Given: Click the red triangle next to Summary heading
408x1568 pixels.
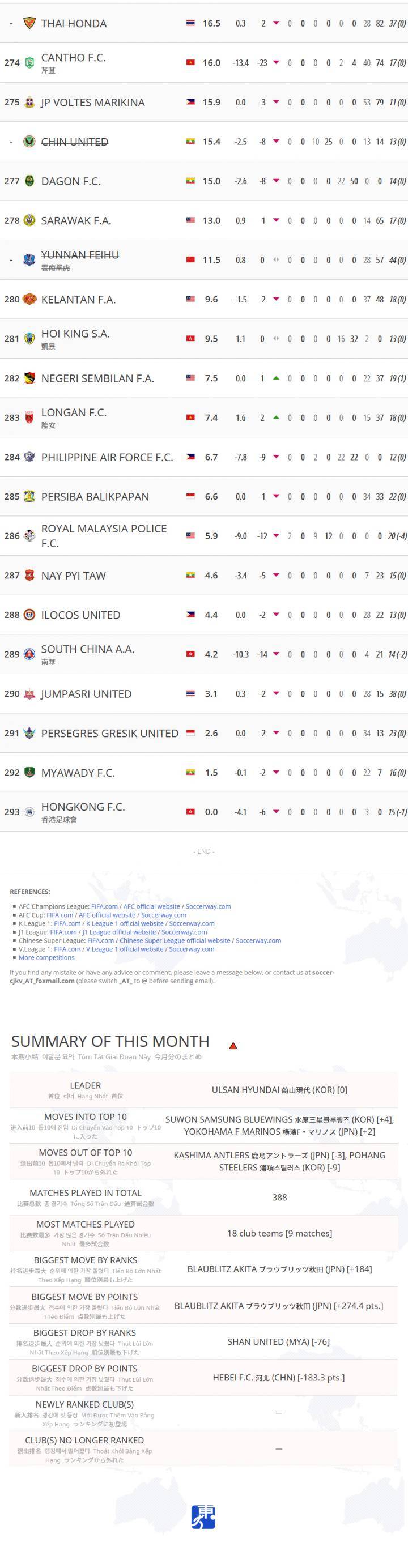Looking at the screenshot, I should (233, 1046).
